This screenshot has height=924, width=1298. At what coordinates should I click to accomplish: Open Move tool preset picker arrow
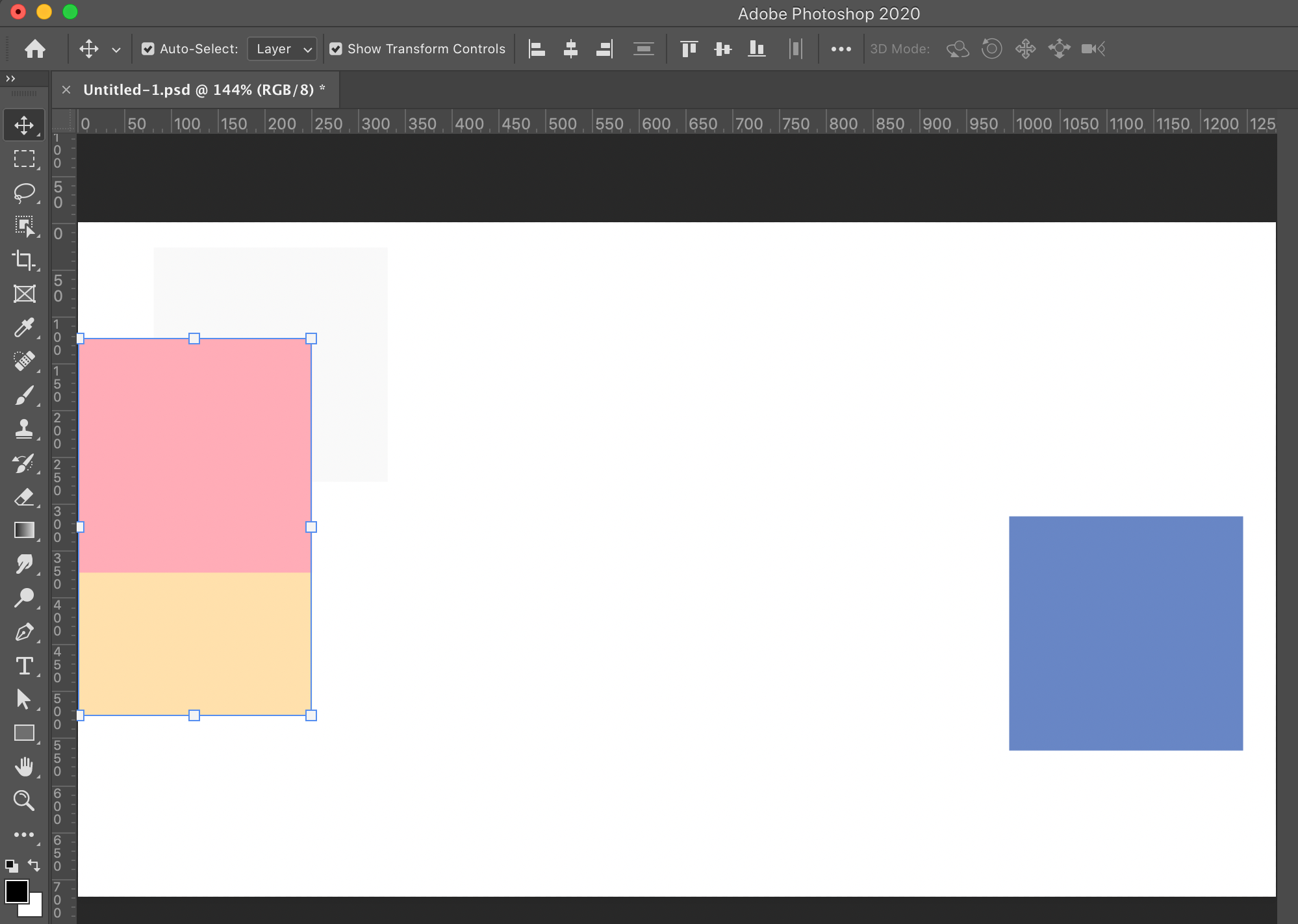coord(116,49)
